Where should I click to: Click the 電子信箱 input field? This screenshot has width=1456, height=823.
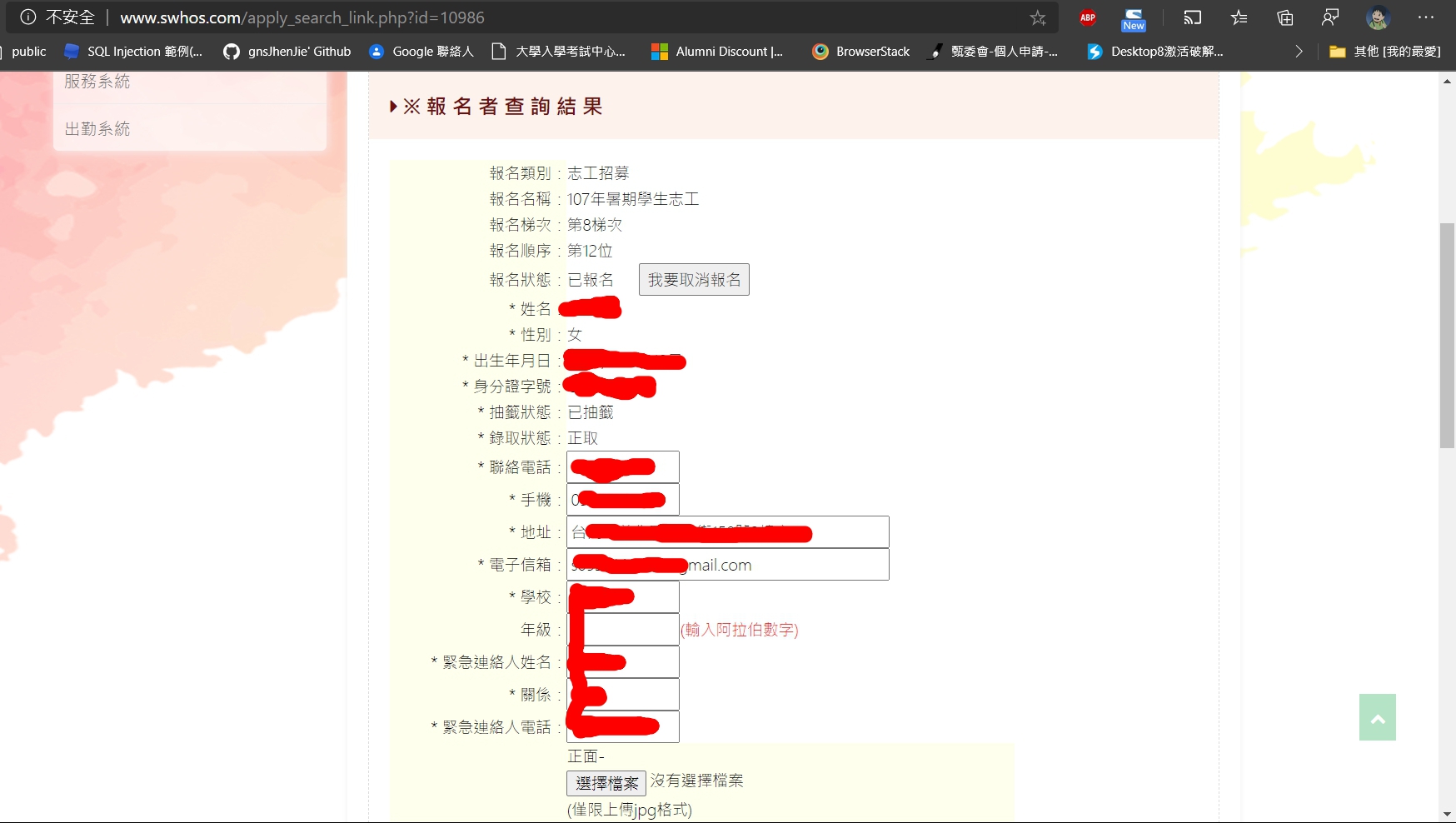pos(728,565)
